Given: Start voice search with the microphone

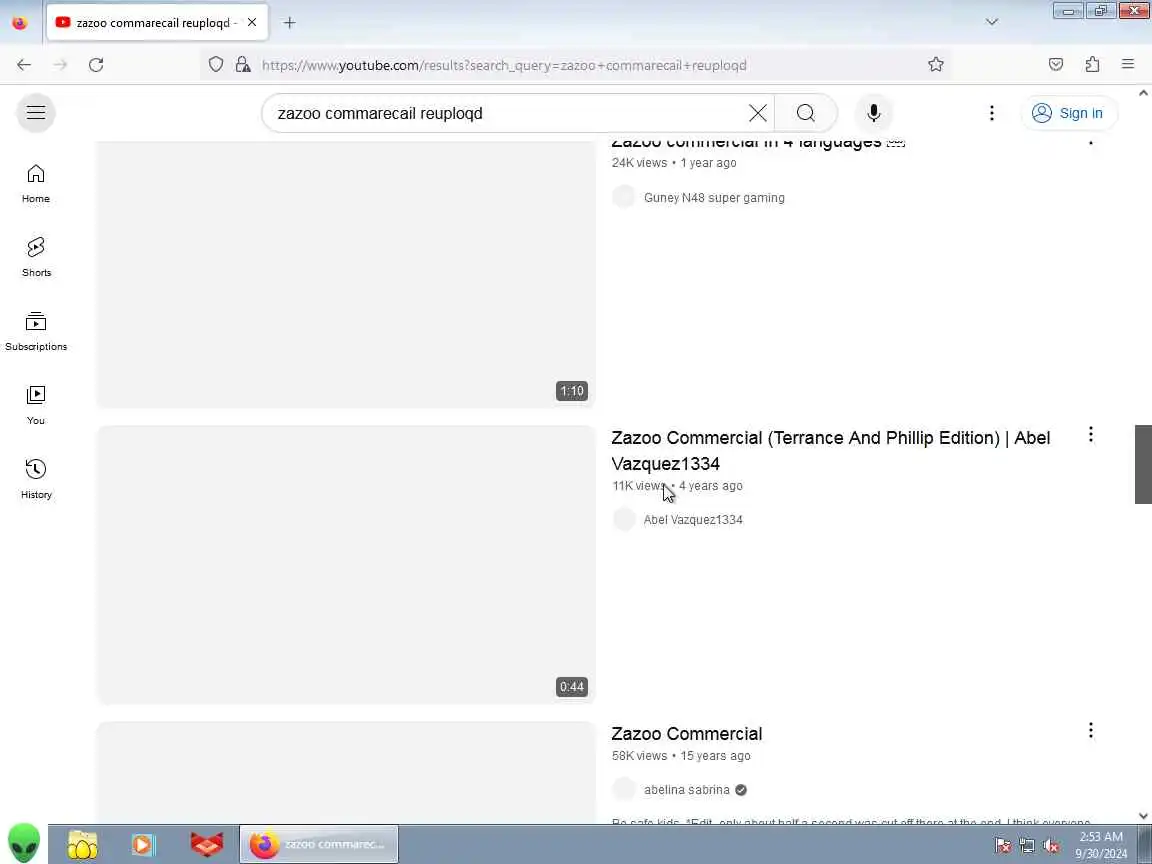Looking at the screenshot, I should click(x=873, y=113).
